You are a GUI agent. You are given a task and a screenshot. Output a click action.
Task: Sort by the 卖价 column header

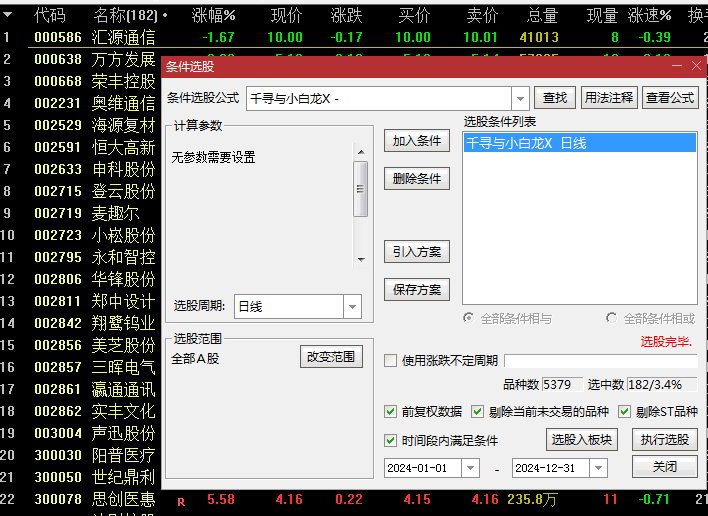[x=482, y=16]
